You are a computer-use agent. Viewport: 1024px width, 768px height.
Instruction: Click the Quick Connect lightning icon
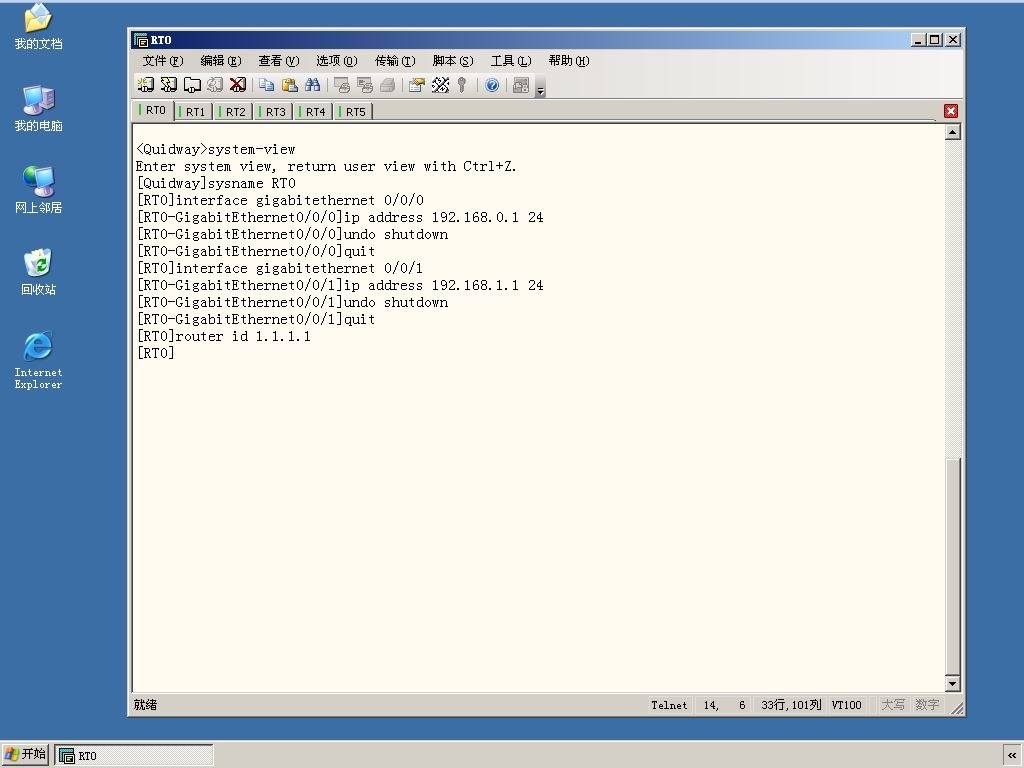168,85
